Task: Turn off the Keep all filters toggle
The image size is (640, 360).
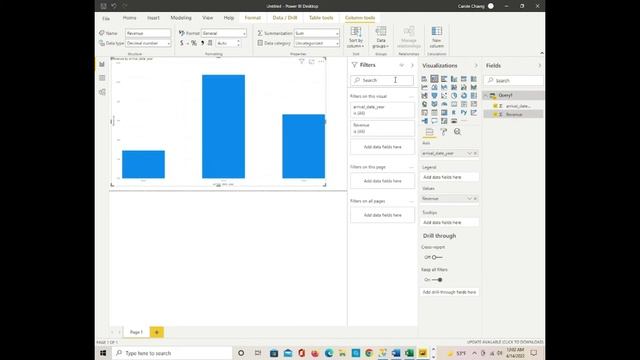Action: click(x=437, y=280)
